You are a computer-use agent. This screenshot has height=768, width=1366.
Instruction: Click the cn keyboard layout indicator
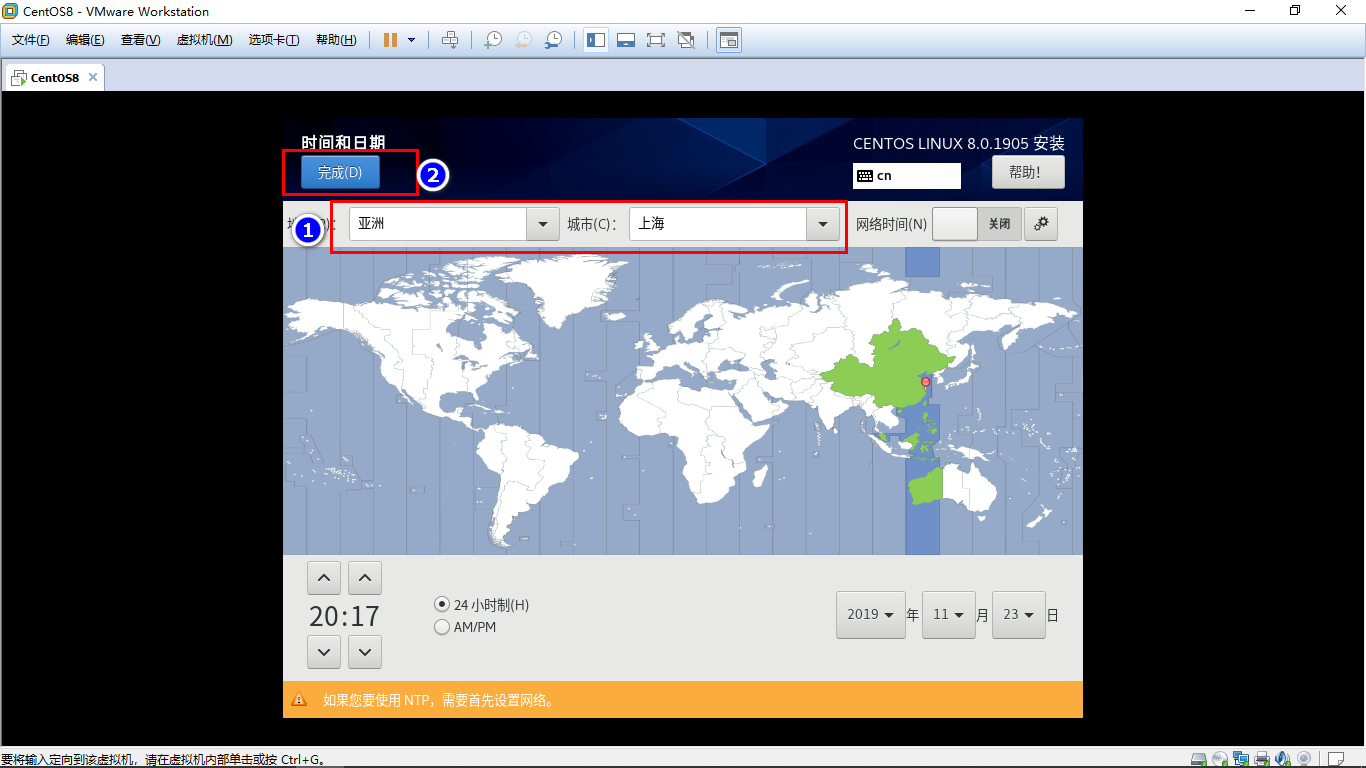[x=906, y=176]
